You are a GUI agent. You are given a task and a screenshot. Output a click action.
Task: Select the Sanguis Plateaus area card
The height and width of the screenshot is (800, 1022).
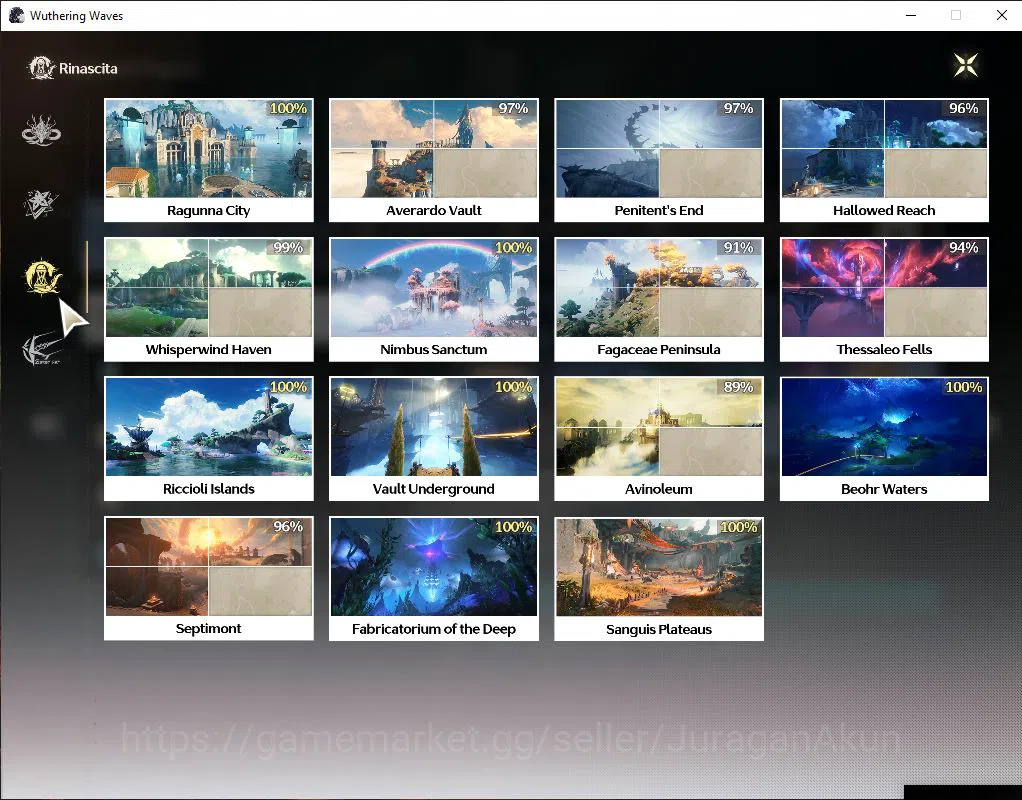click(659, 578)
